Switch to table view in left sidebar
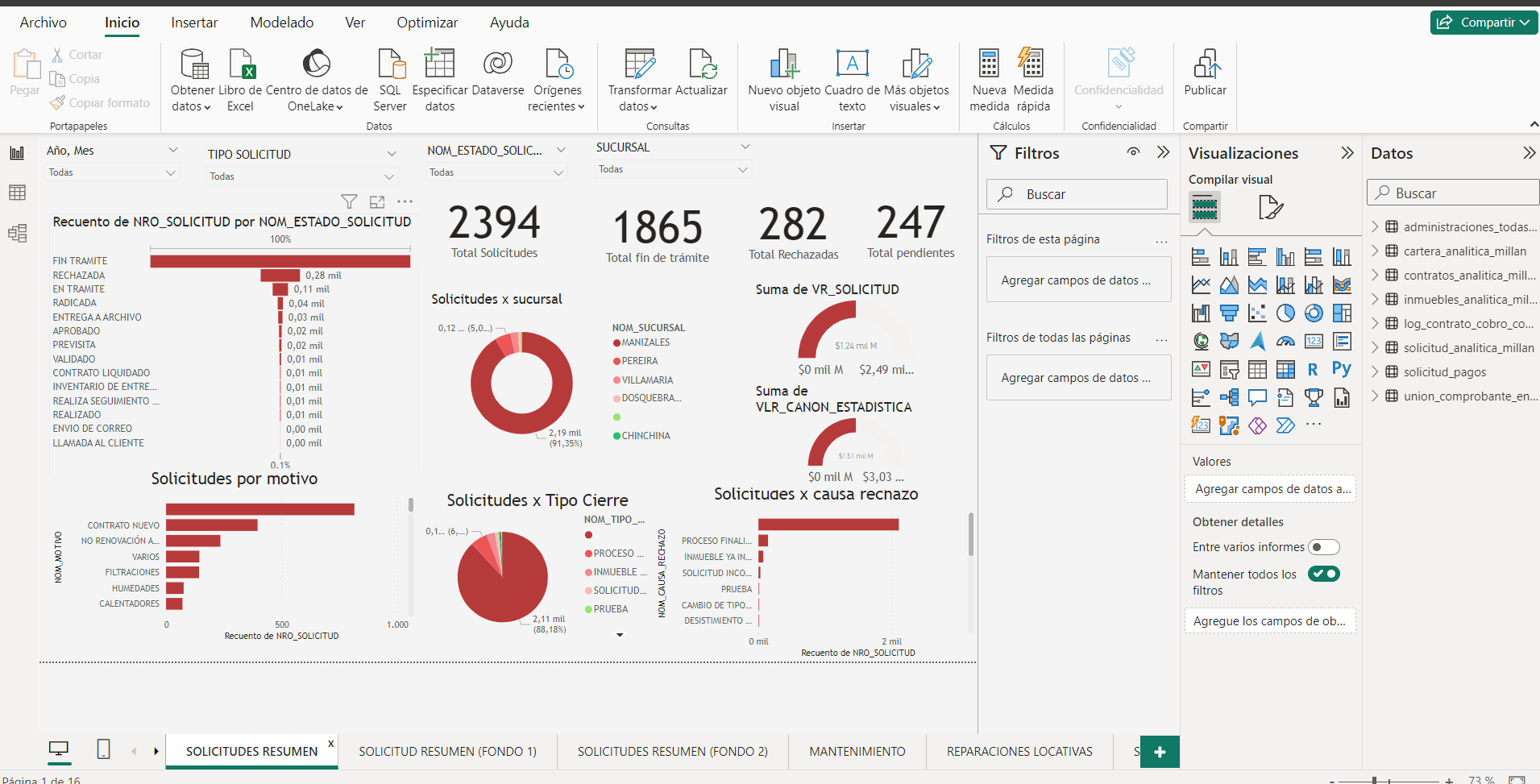This screenshot has height=784, width=1540. pyautogui.click(x=17, y=193)
